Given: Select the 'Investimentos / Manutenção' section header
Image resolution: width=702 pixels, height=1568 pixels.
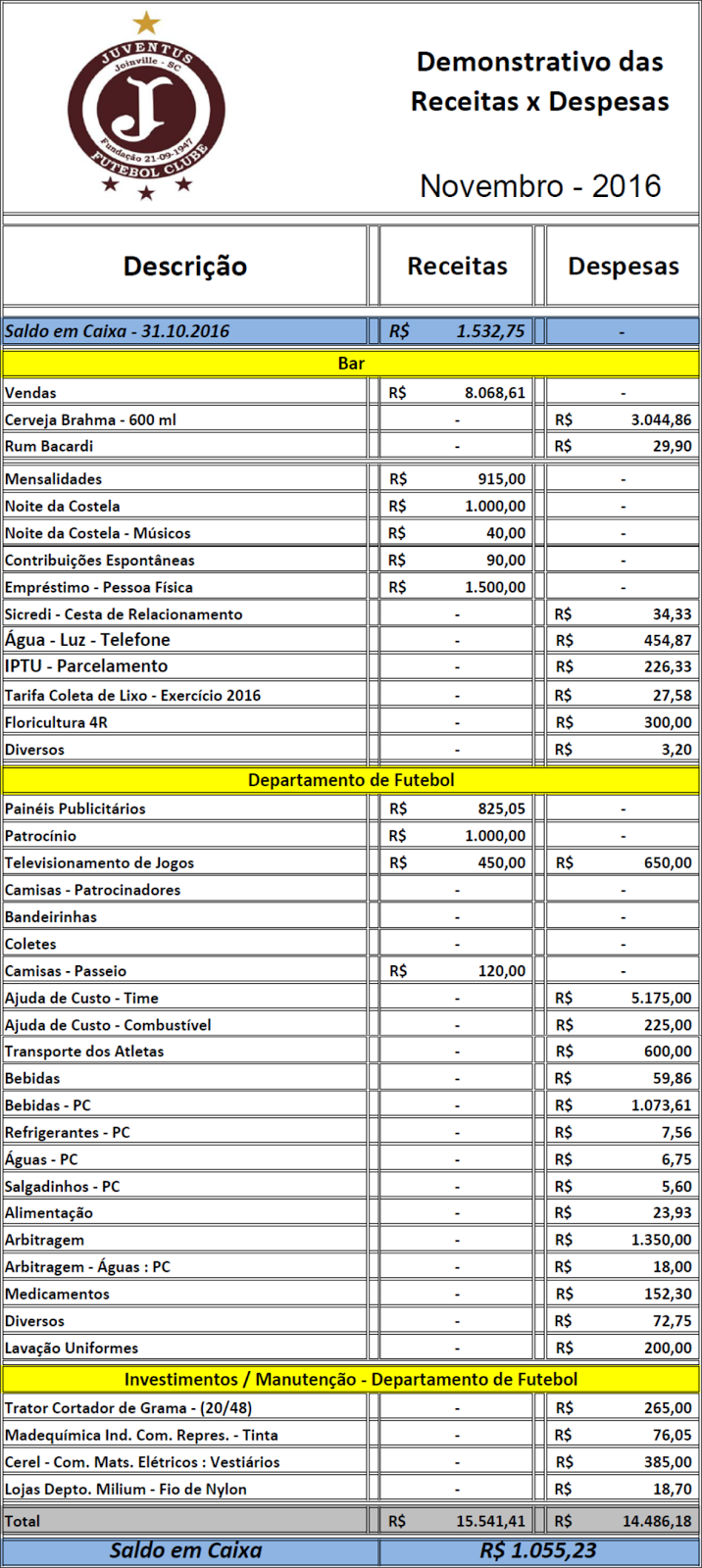Looking at the screenshot, I should coord(351,1379).
